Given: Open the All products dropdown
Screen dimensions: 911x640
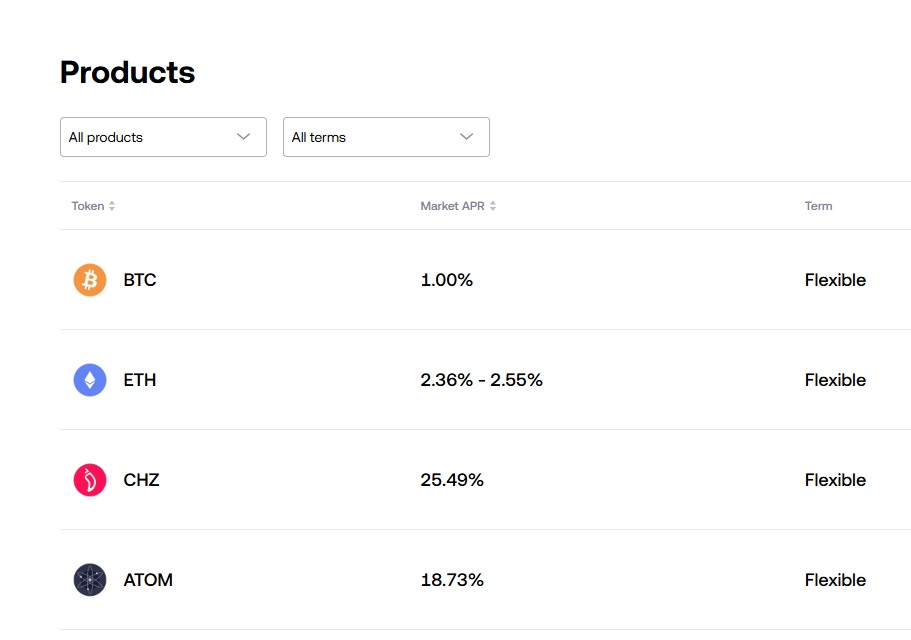Looking at the screenshot, I should 163,137.
